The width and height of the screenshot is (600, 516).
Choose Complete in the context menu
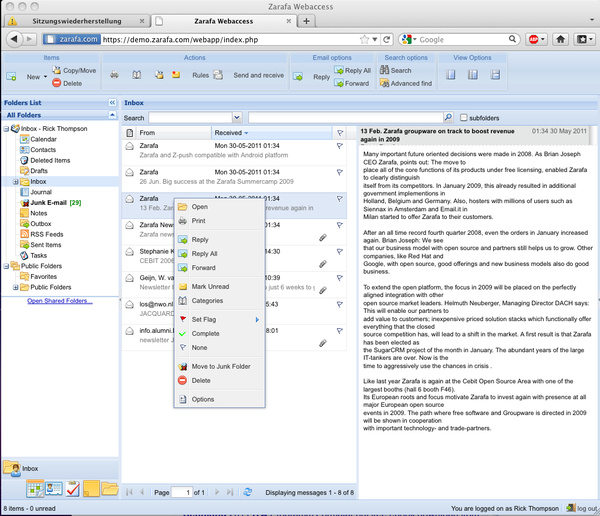click(219, 334)
